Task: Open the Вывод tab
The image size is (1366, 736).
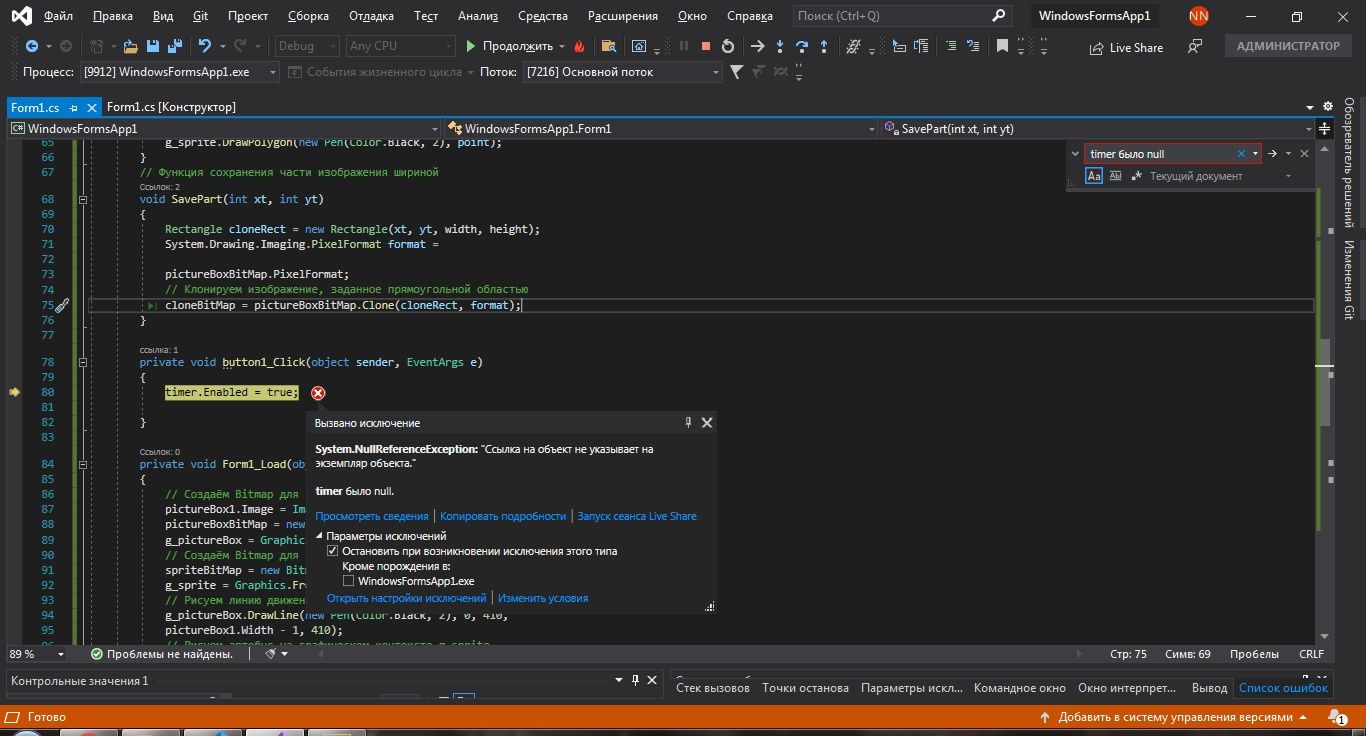Action: [x=1209, y=688]
